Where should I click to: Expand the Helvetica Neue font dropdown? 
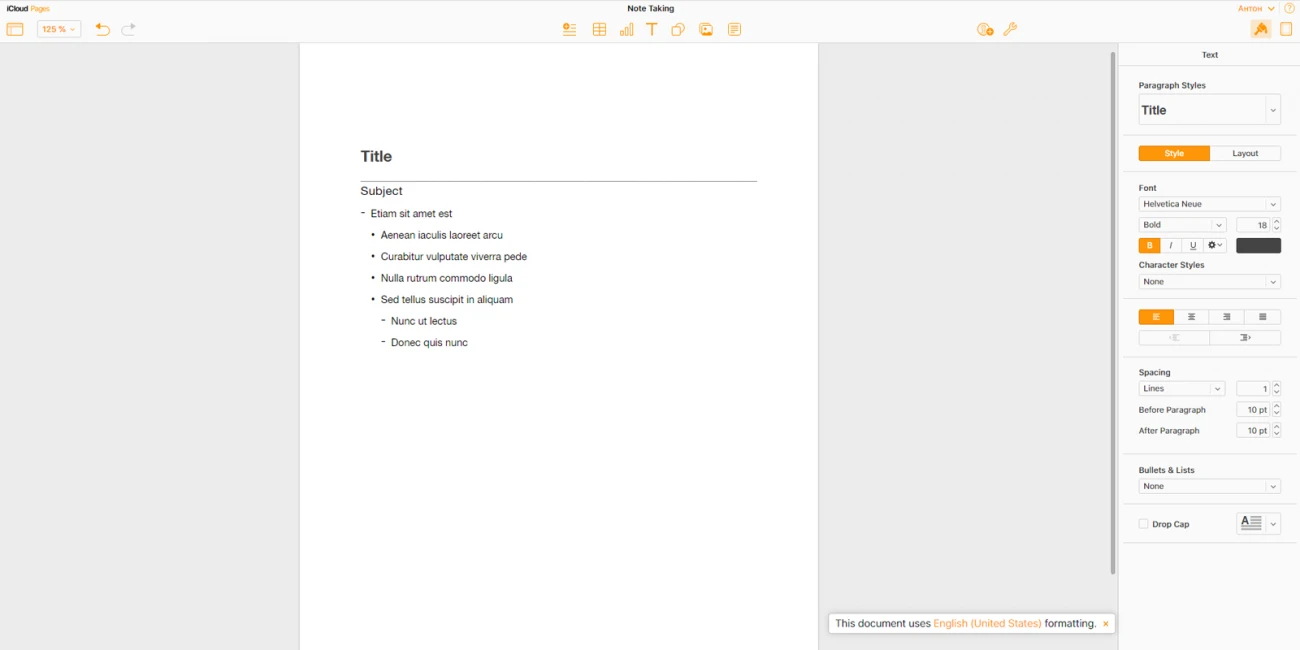[x=1209, y=204]
